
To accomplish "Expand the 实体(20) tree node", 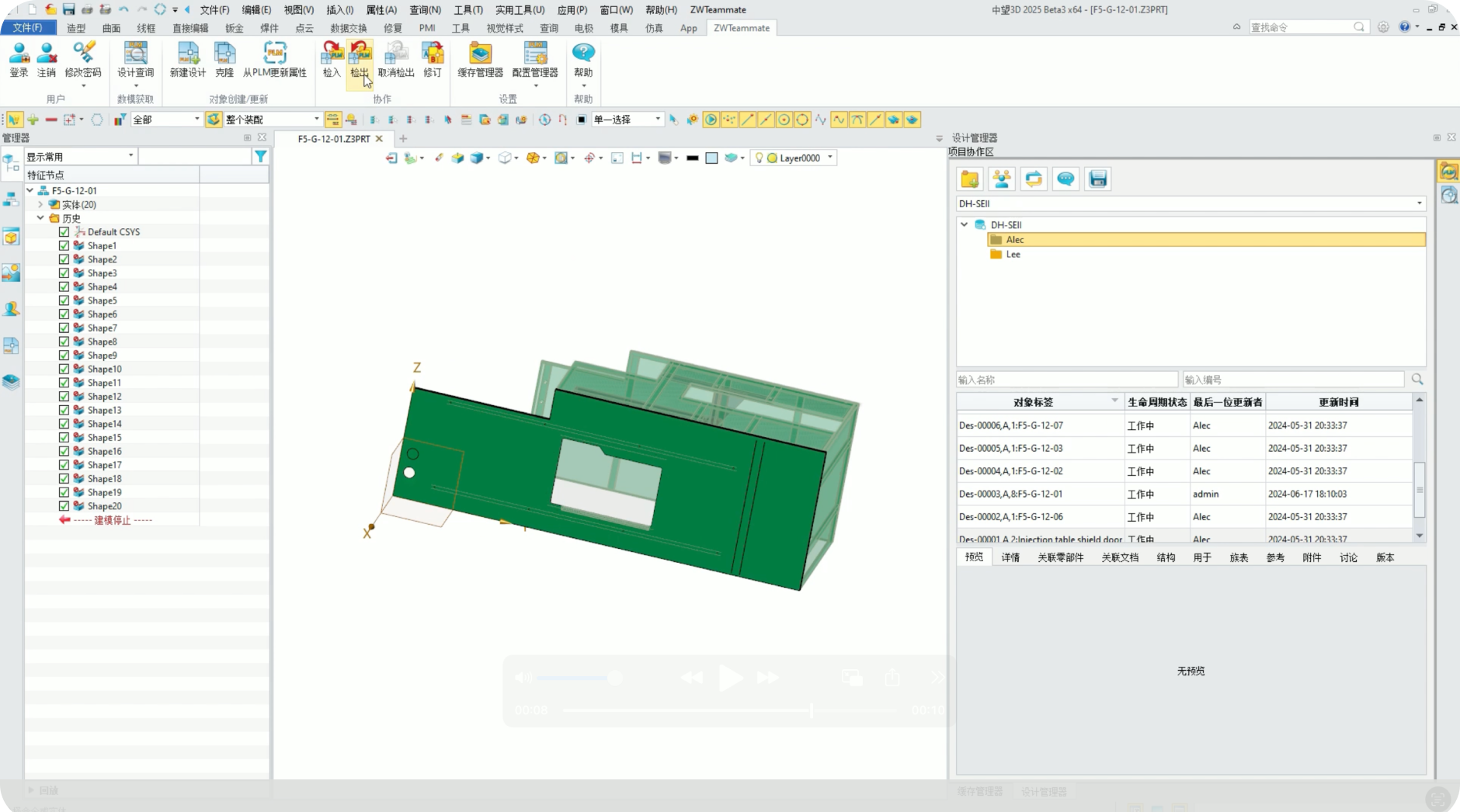I will click(41, 204).
